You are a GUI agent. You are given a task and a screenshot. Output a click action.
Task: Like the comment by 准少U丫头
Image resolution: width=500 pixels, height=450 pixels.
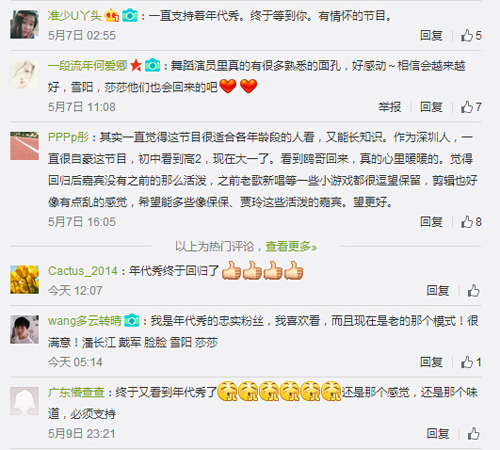coord(471,35)
